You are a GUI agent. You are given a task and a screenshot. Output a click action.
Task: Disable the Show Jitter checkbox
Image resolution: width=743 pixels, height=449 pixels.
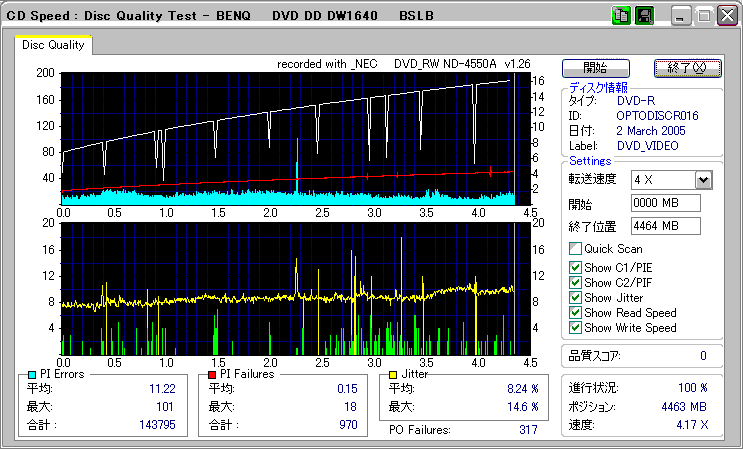pos(574,298)
